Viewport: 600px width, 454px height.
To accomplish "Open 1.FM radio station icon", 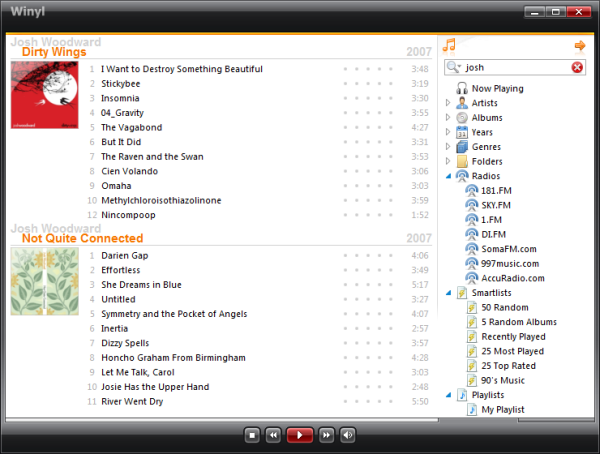I will 471,220.
